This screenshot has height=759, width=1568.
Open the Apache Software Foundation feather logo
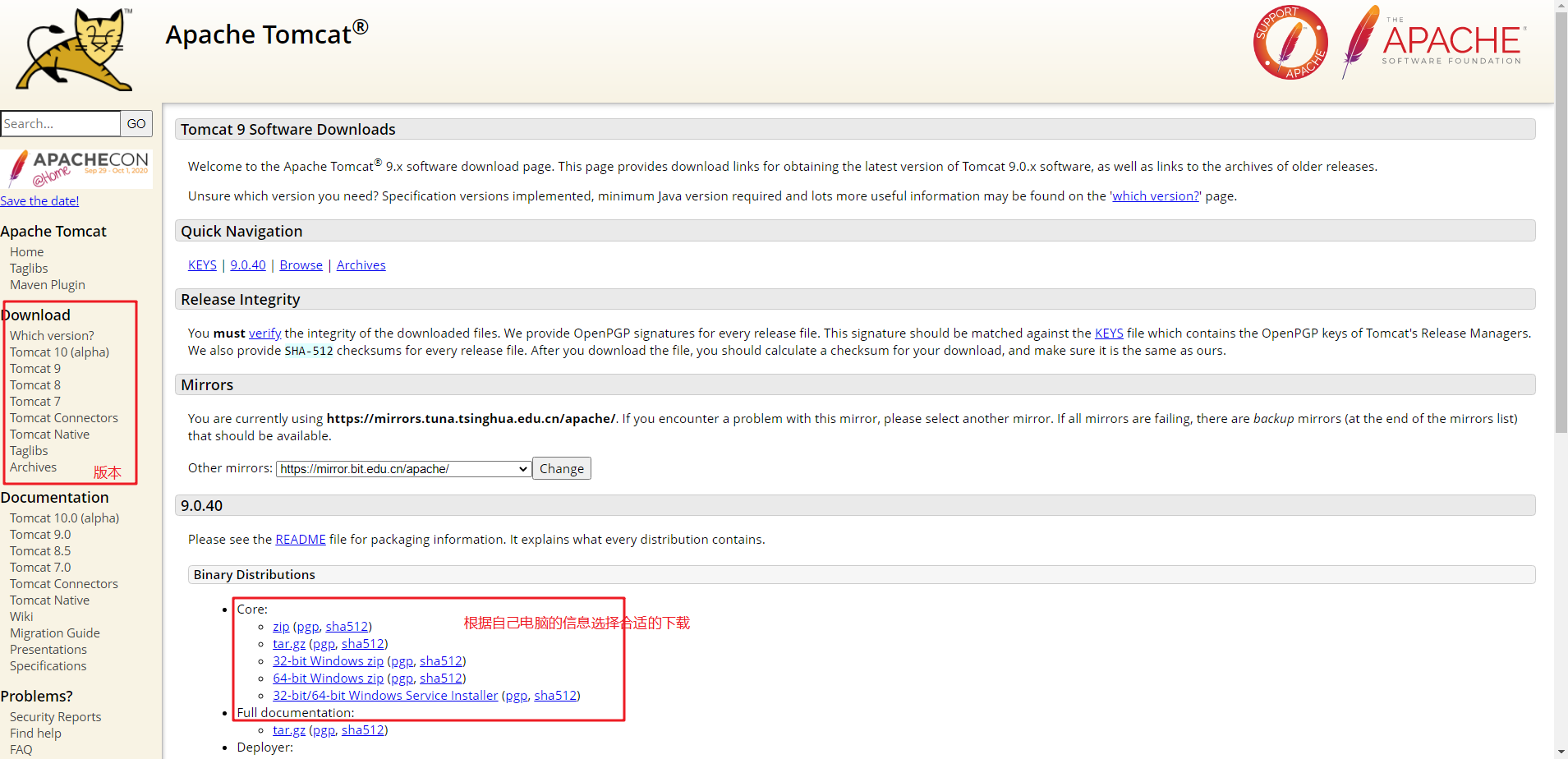pyautogui.click(x=1433, y=42)
